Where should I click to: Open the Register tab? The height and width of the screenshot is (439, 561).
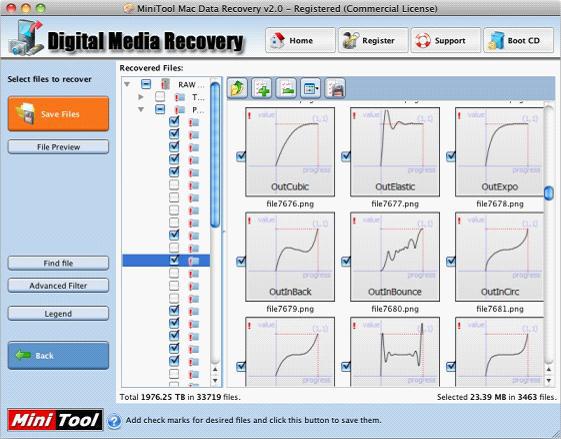click(x=373, y=40)
